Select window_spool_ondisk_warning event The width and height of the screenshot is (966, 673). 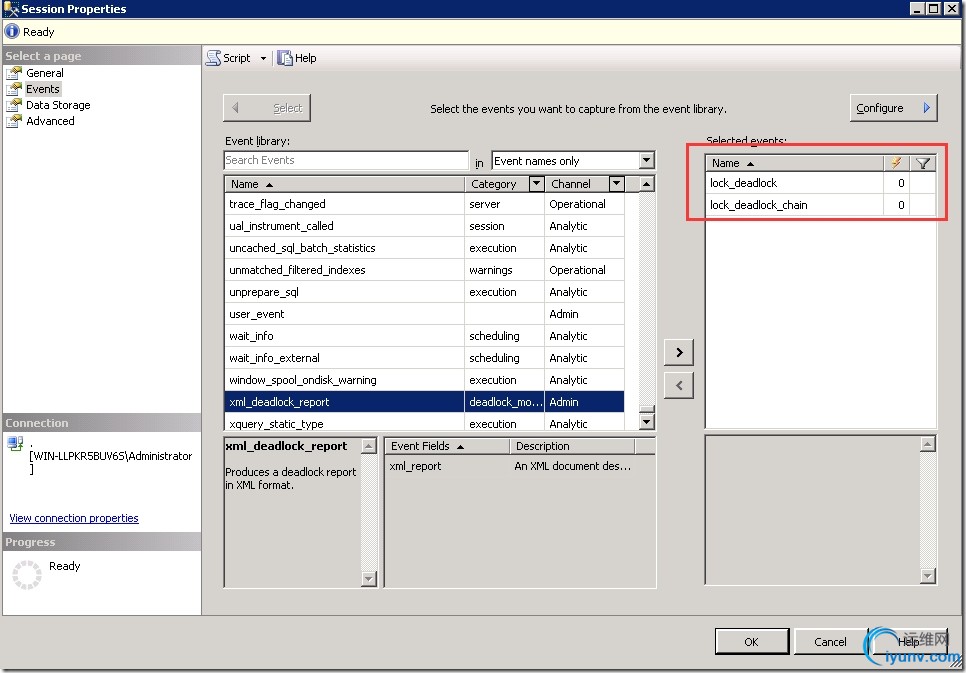click(424, 380)
